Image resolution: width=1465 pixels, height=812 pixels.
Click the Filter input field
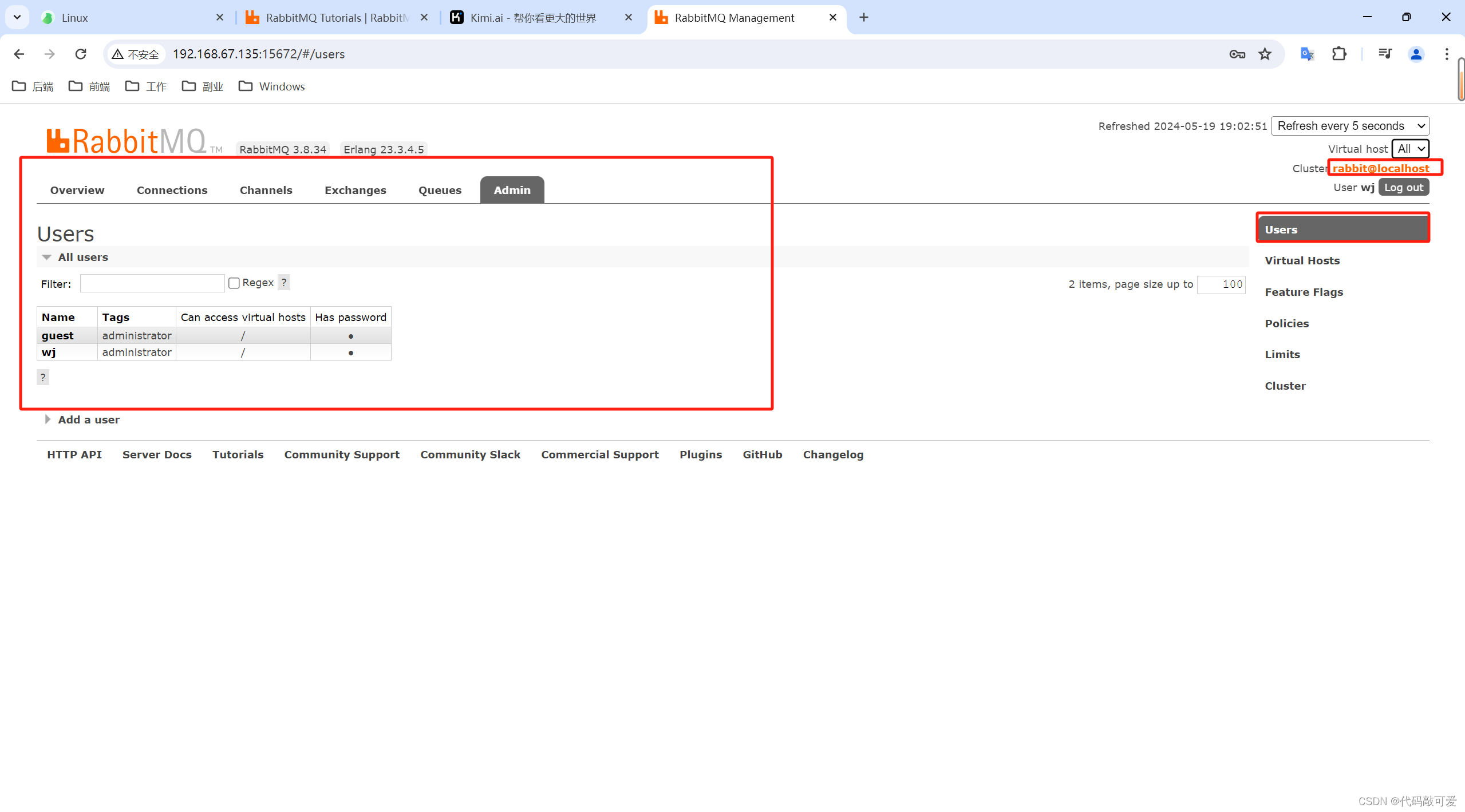pos(152,283)
